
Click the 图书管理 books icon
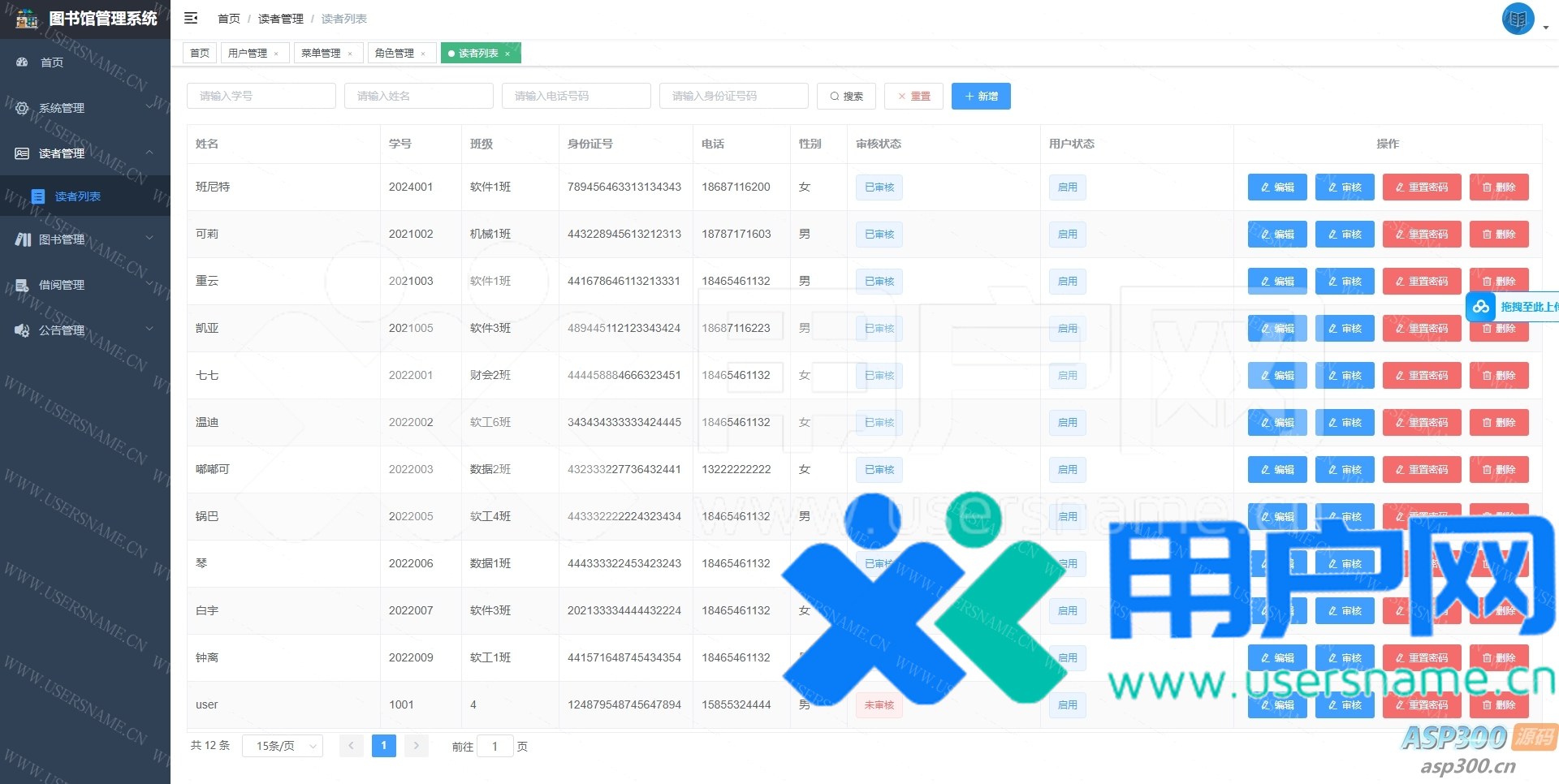[x=23, y=239]
